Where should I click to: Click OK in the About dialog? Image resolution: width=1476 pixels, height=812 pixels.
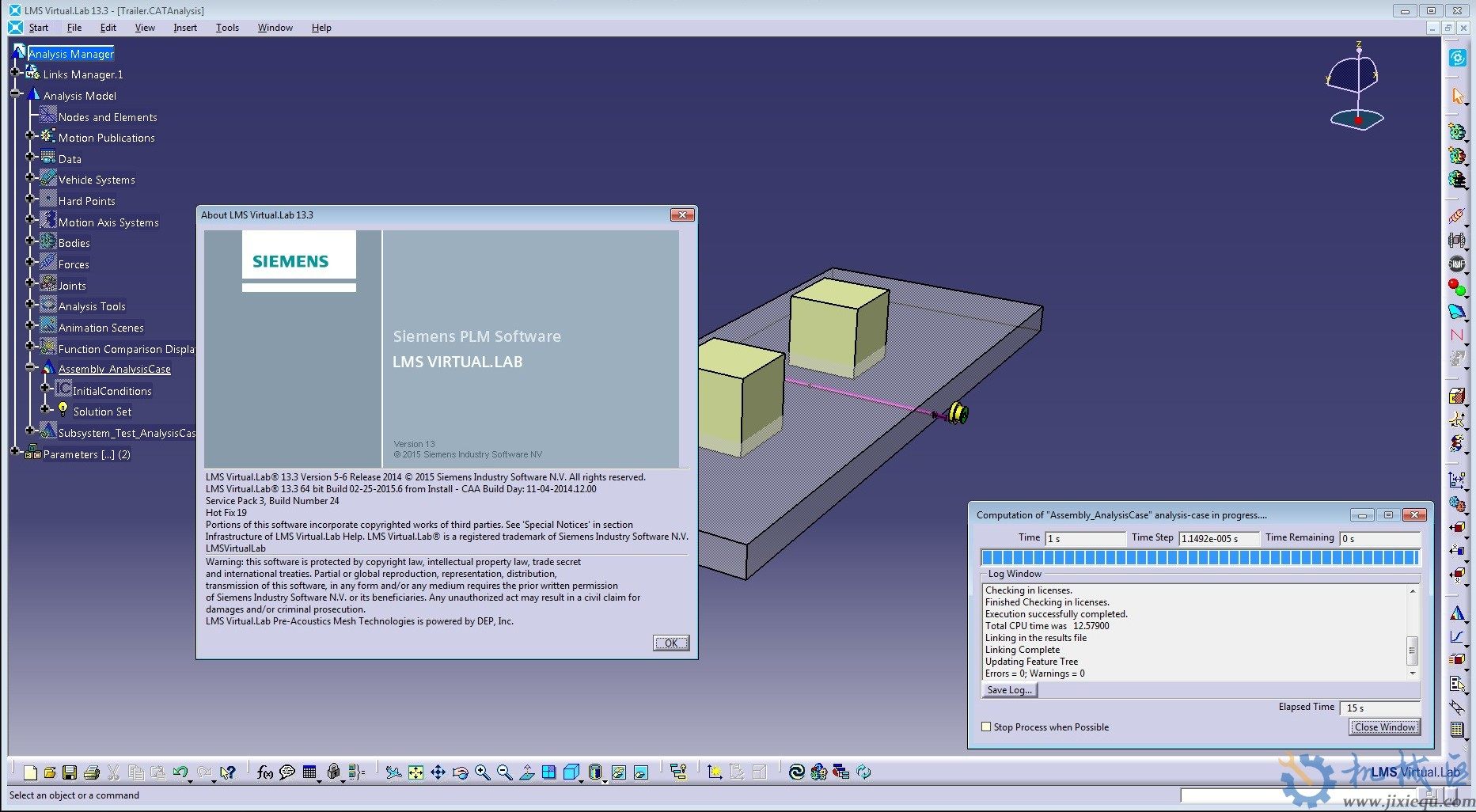[x=670, y=642]
